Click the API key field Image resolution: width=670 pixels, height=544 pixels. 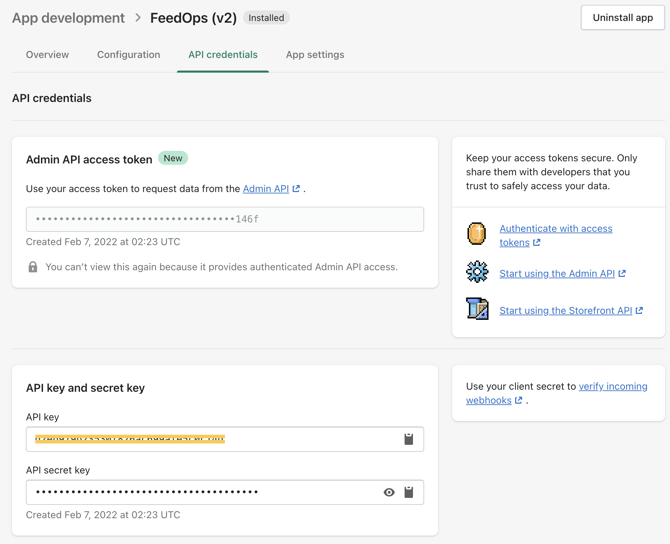coord(225,439)
